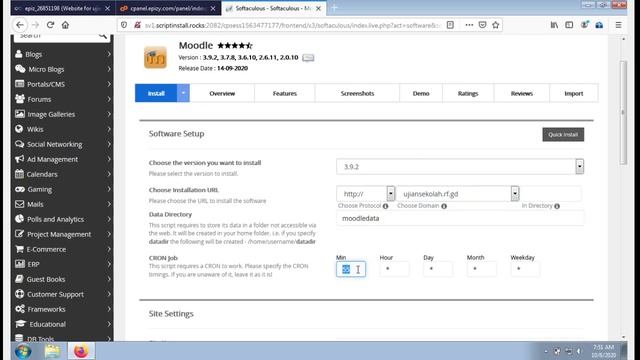Switch to the Features tab
Viewport: 640px width, 360px height.
tap(284, 93)
